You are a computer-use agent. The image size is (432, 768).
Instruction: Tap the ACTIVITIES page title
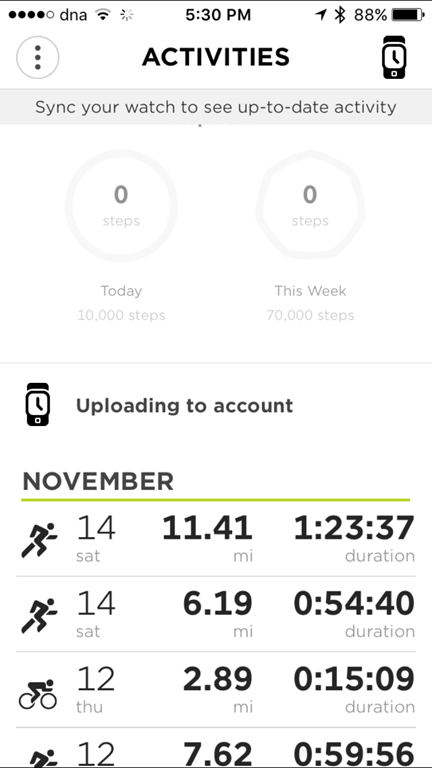coord(216,57)
